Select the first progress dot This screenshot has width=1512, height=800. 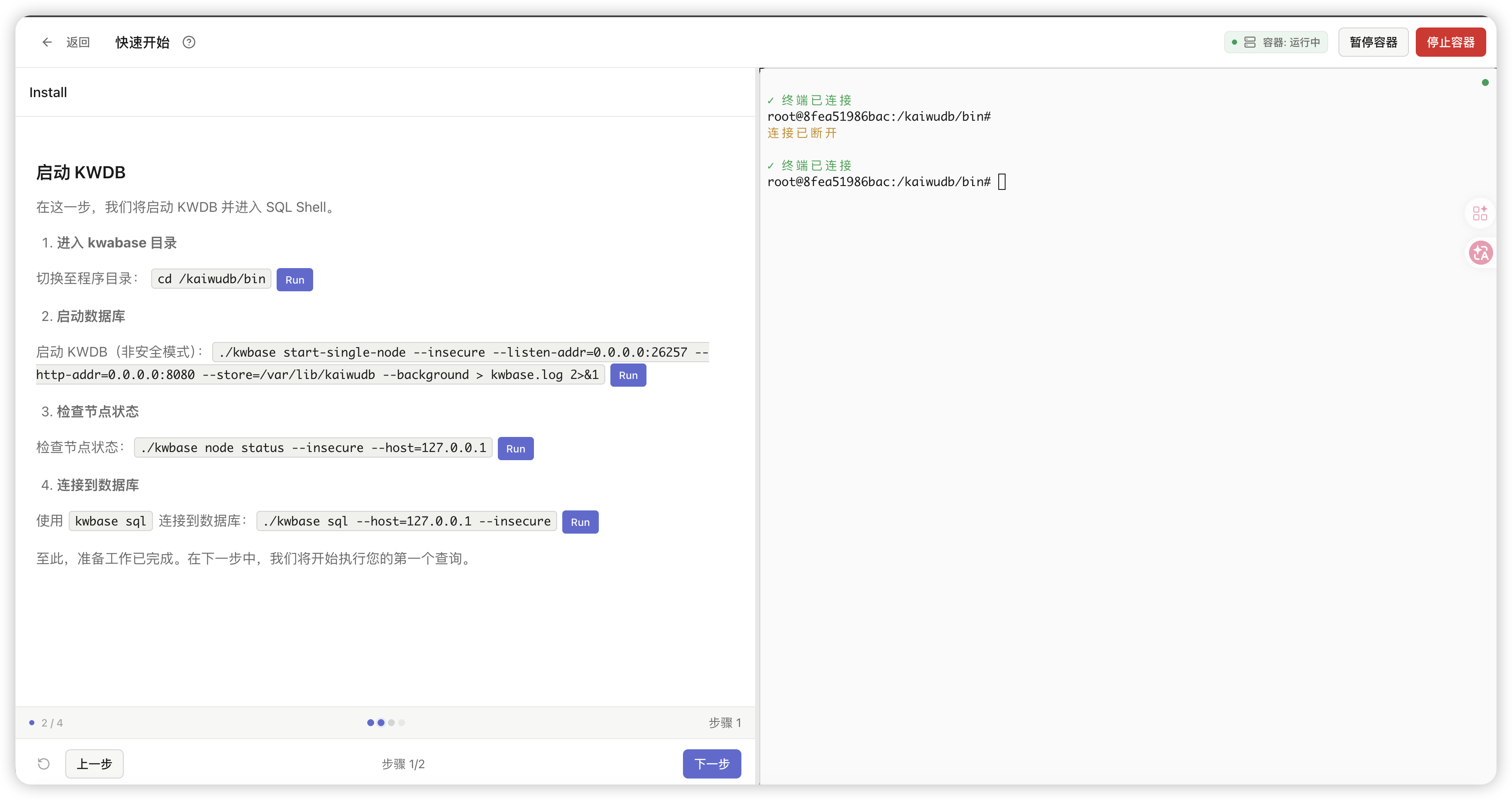[x=370, y=723]
